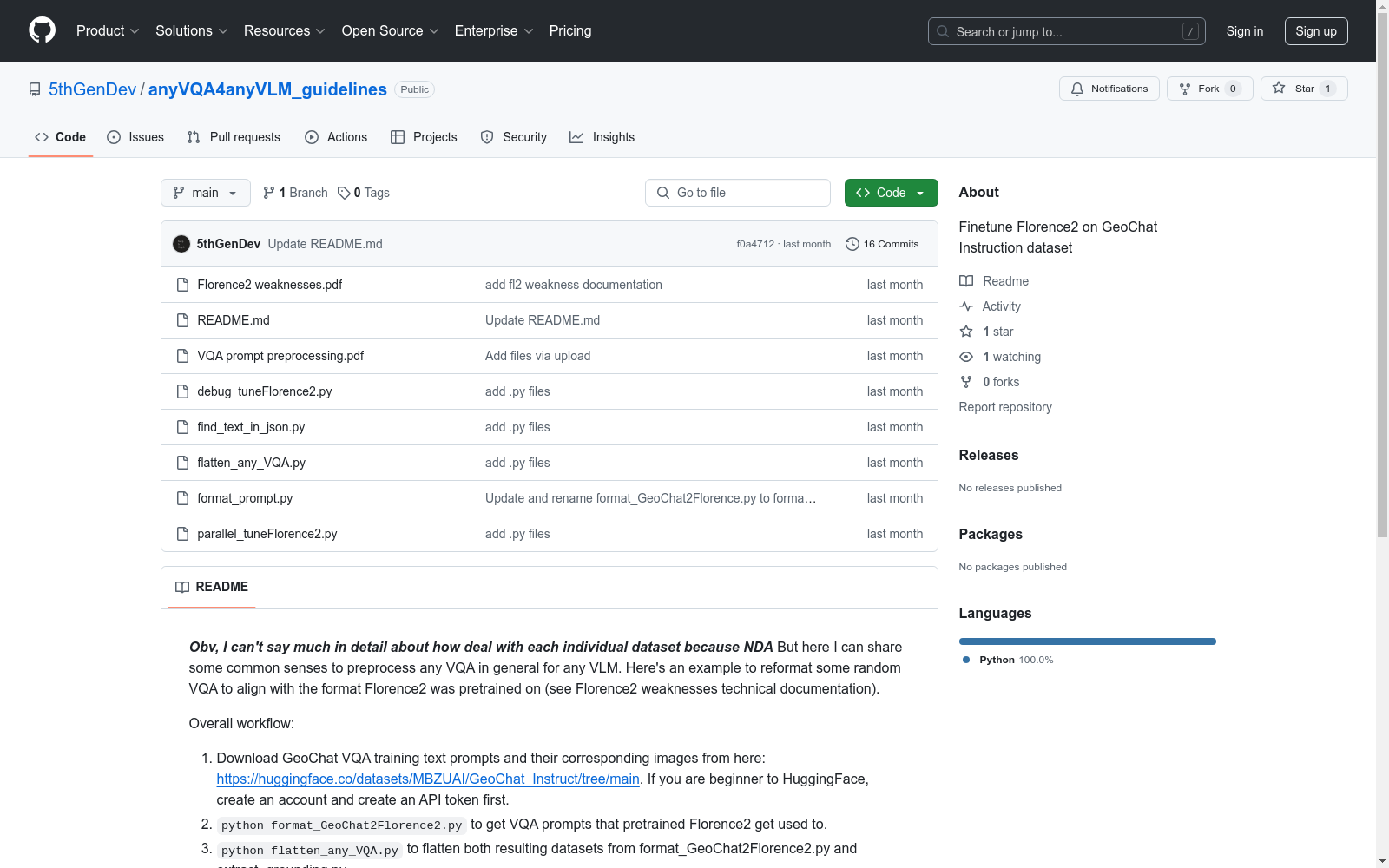Click the book icon on the README tab
The width and height of the screenshot is (1389, 868).
[x=182, y=587]
